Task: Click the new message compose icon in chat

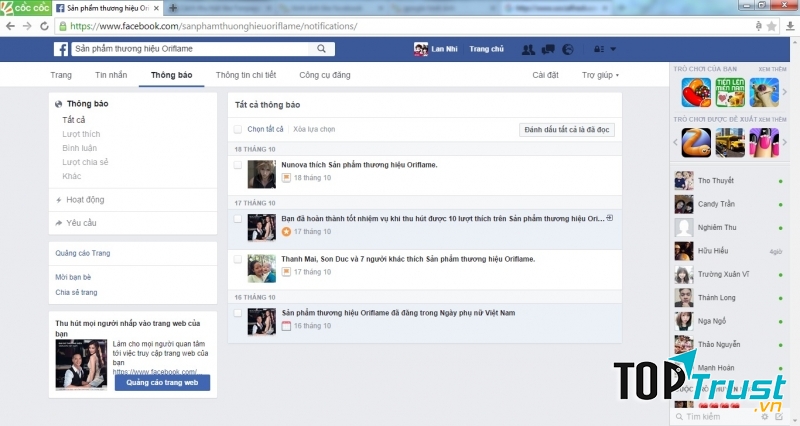Action: click(779, 417)
